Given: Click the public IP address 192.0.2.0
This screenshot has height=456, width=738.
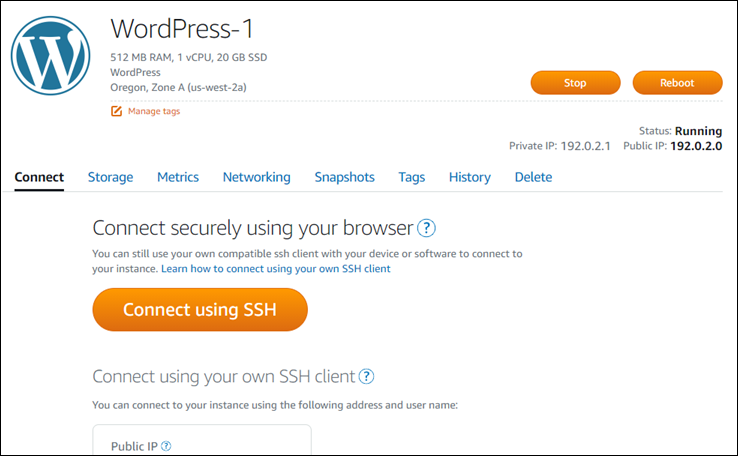Looking at the screenshot, I should pyautogui.click(x=696, y=146).
